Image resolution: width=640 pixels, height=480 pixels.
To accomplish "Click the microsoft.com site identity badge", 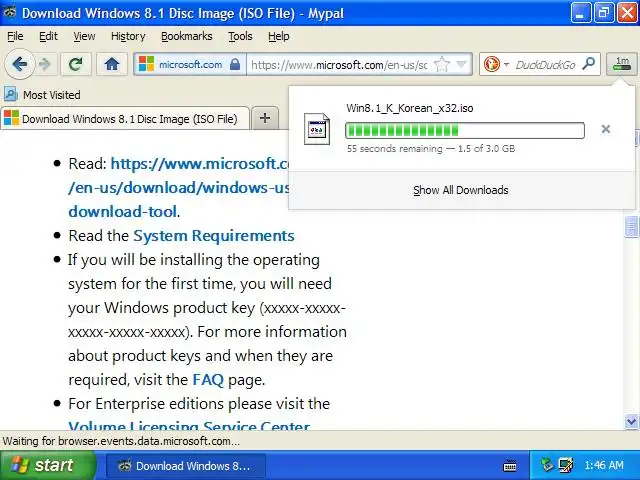I will 190,64.
